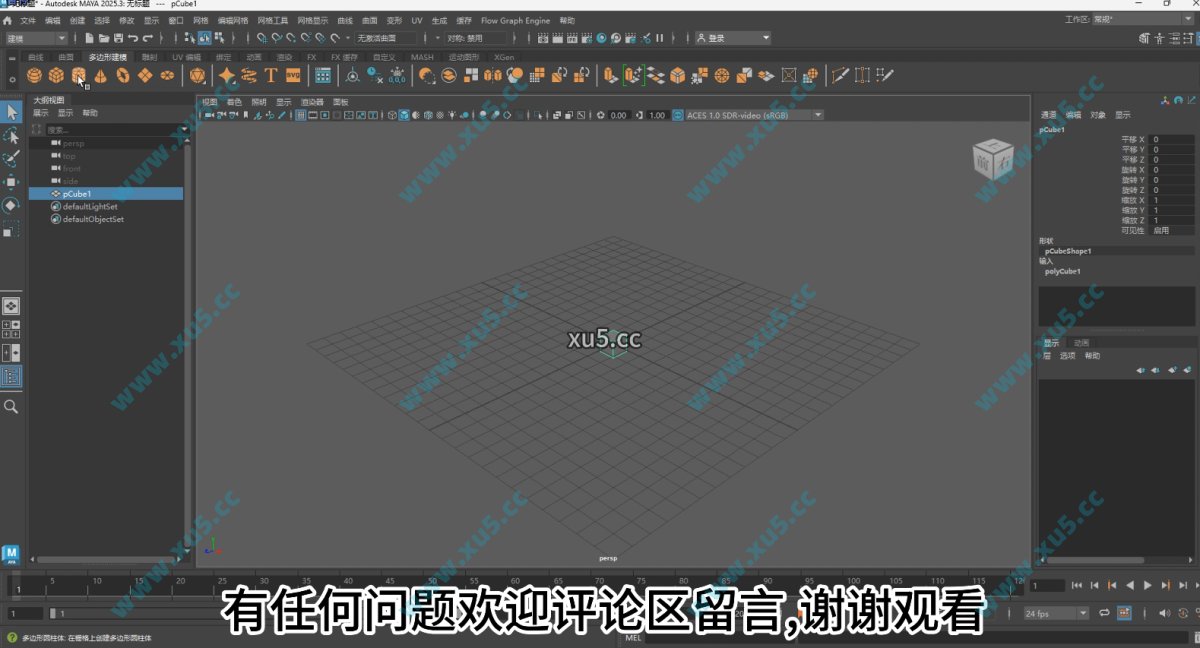
Task: Click the polygon cone shelf icon
Action: (x=100, y=74)
